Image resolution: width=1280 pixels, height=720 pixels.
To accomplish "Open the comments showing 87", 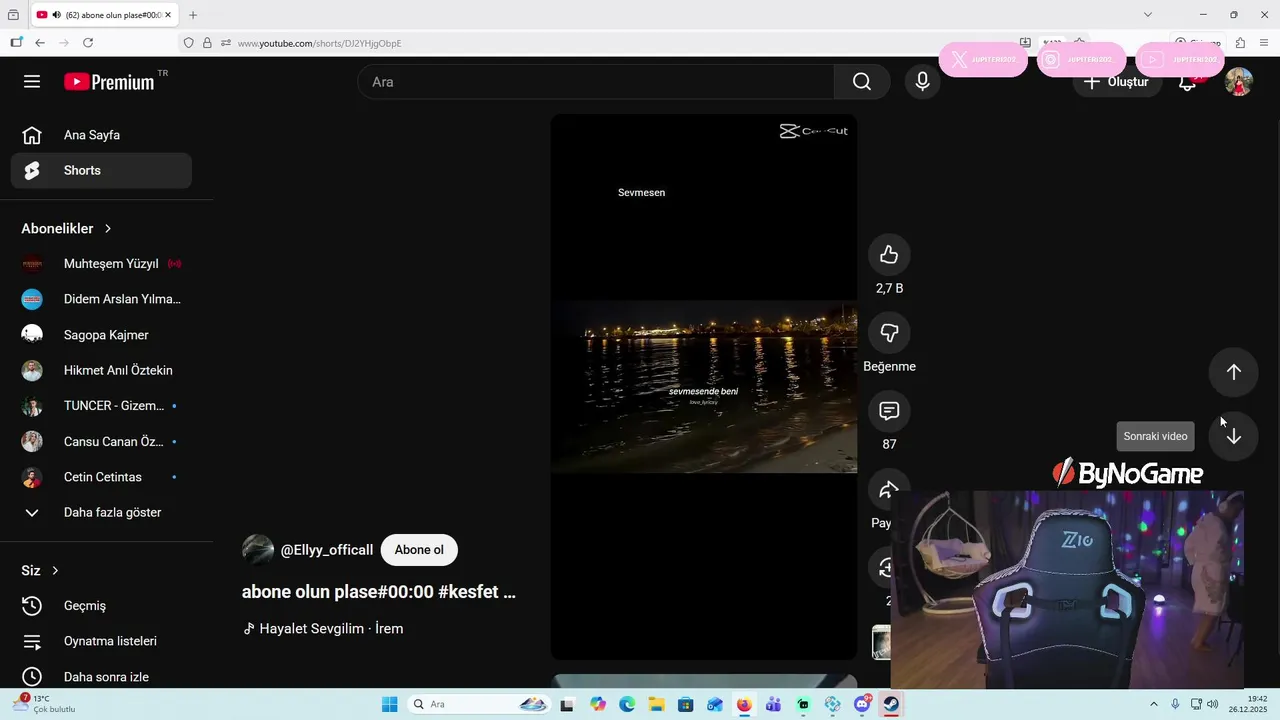I will (x=889, y=411).
